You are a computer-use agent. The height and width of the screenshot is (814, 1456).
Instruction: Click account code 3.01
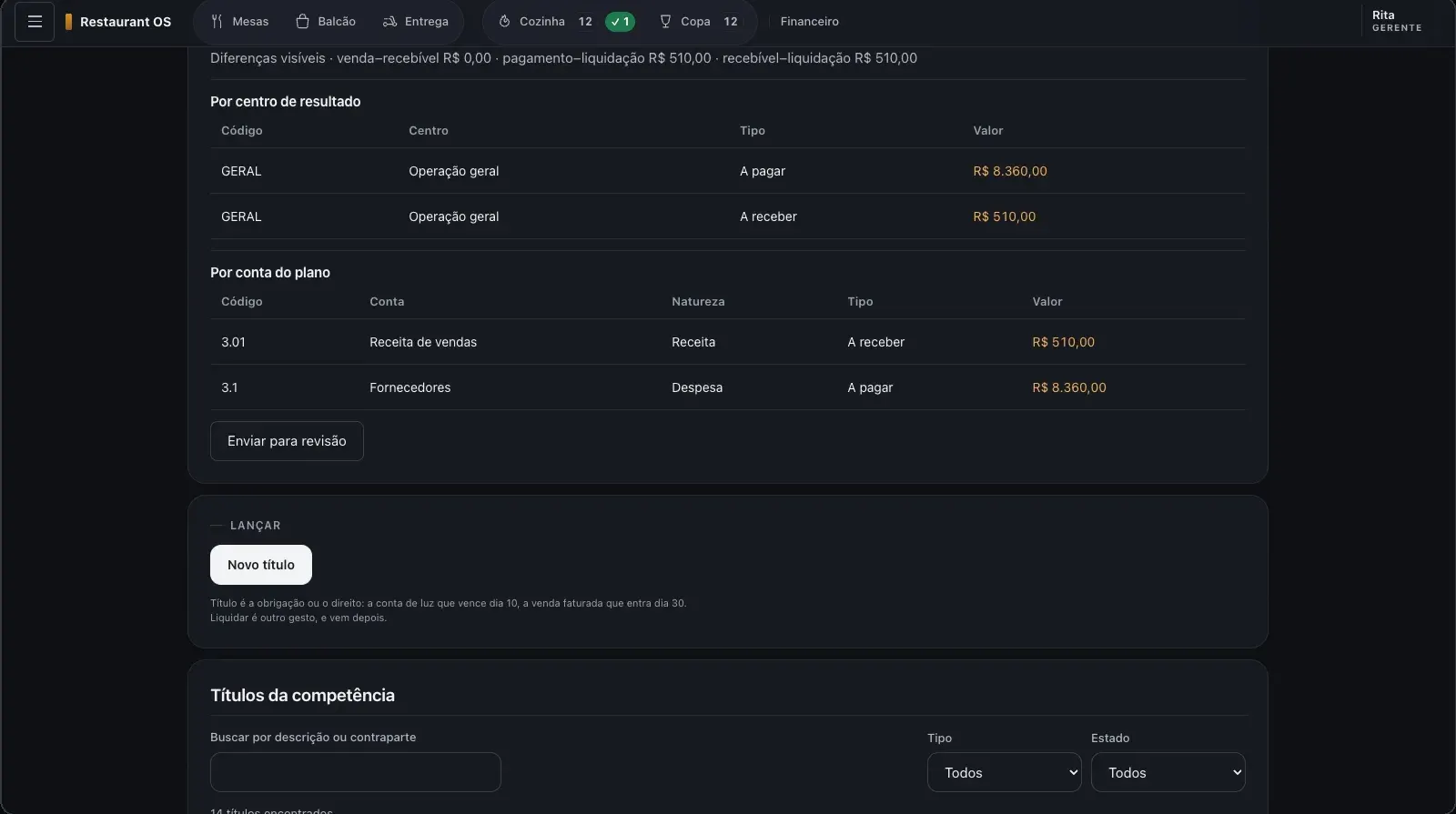tap(233, 342)
